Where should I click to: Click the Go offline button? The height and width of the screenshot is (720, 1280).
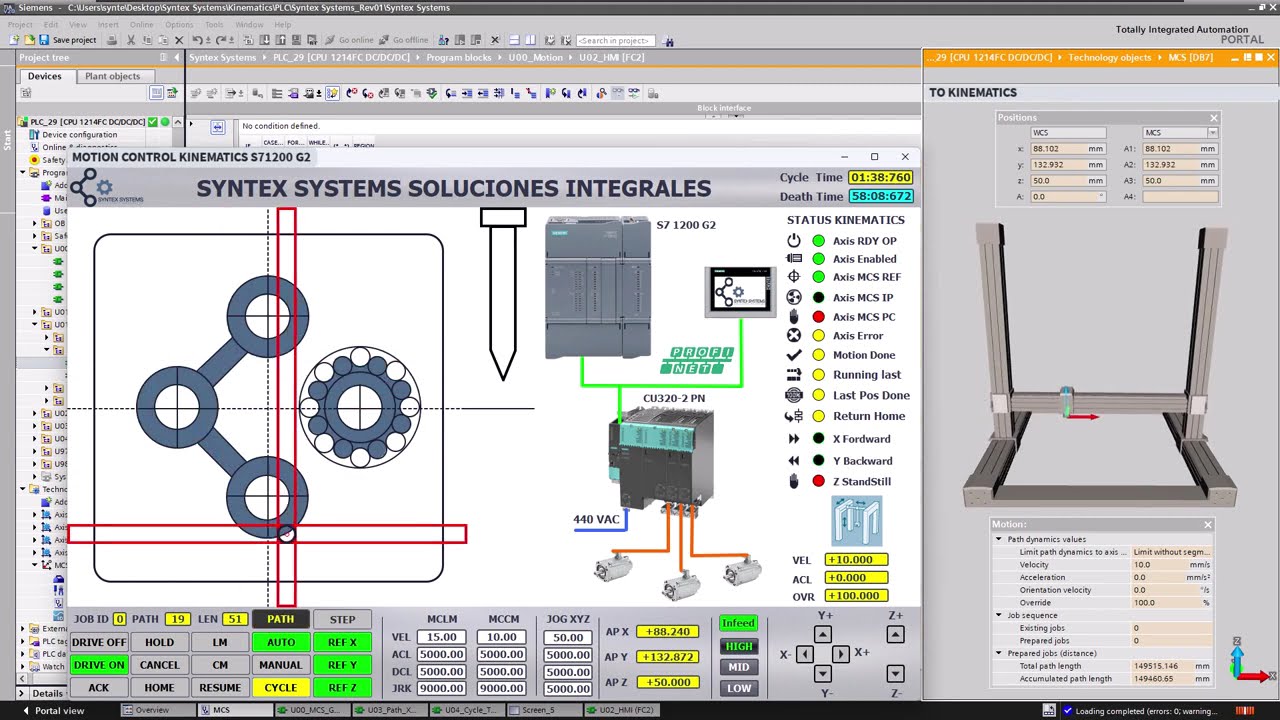pos(403,40)
